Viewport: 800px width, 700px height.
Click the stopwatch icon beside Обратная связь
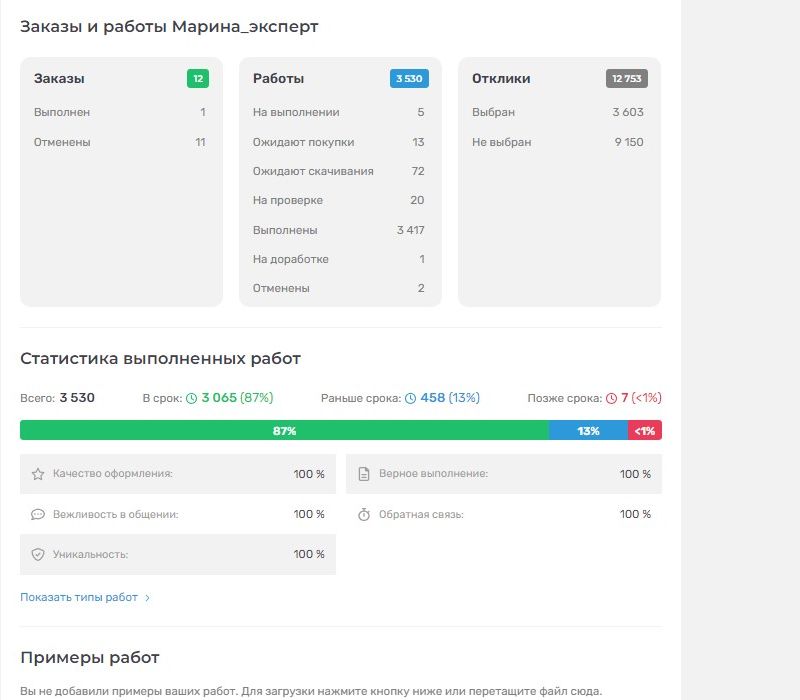364,514
